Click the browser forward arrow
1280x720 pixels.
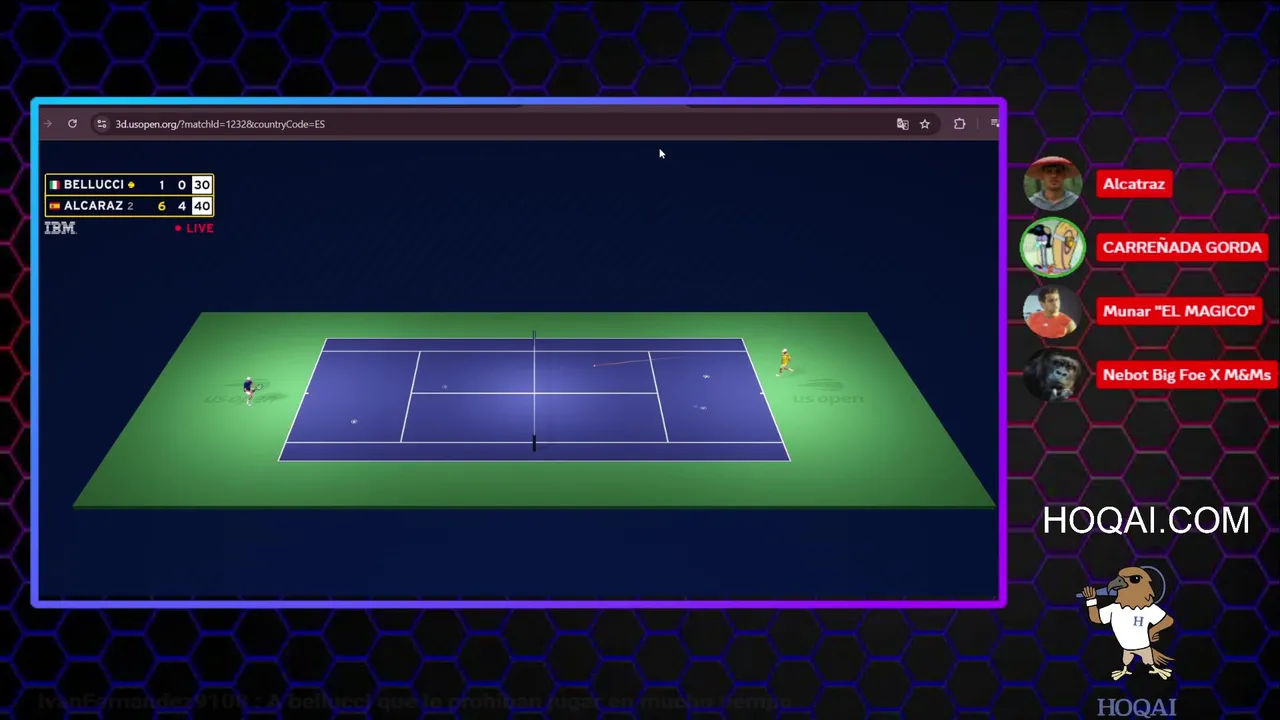(x=48, y=124)
